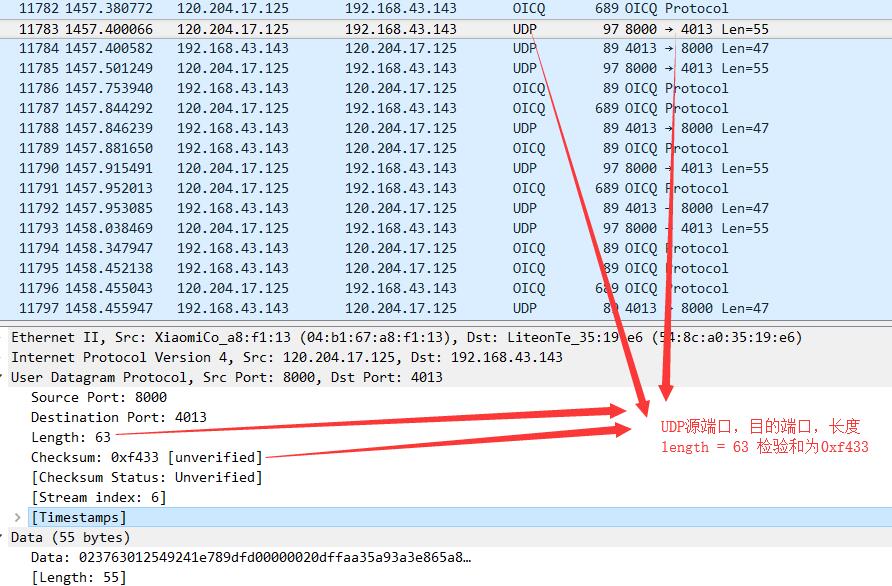Select OICQ packet number 11786

(300, 88)
